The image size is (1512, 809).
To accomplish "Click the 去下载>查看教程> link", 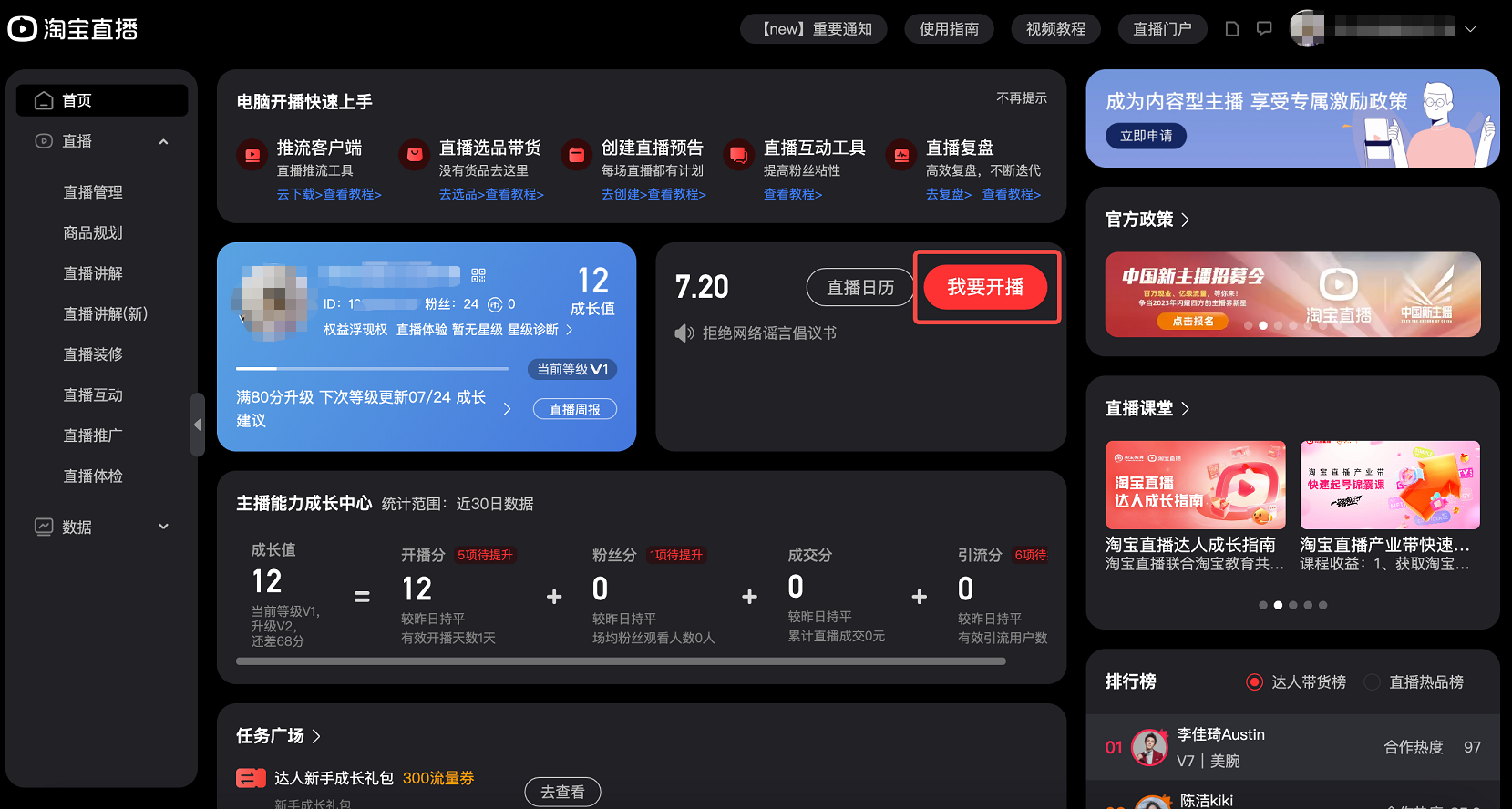I will [329, 195].
